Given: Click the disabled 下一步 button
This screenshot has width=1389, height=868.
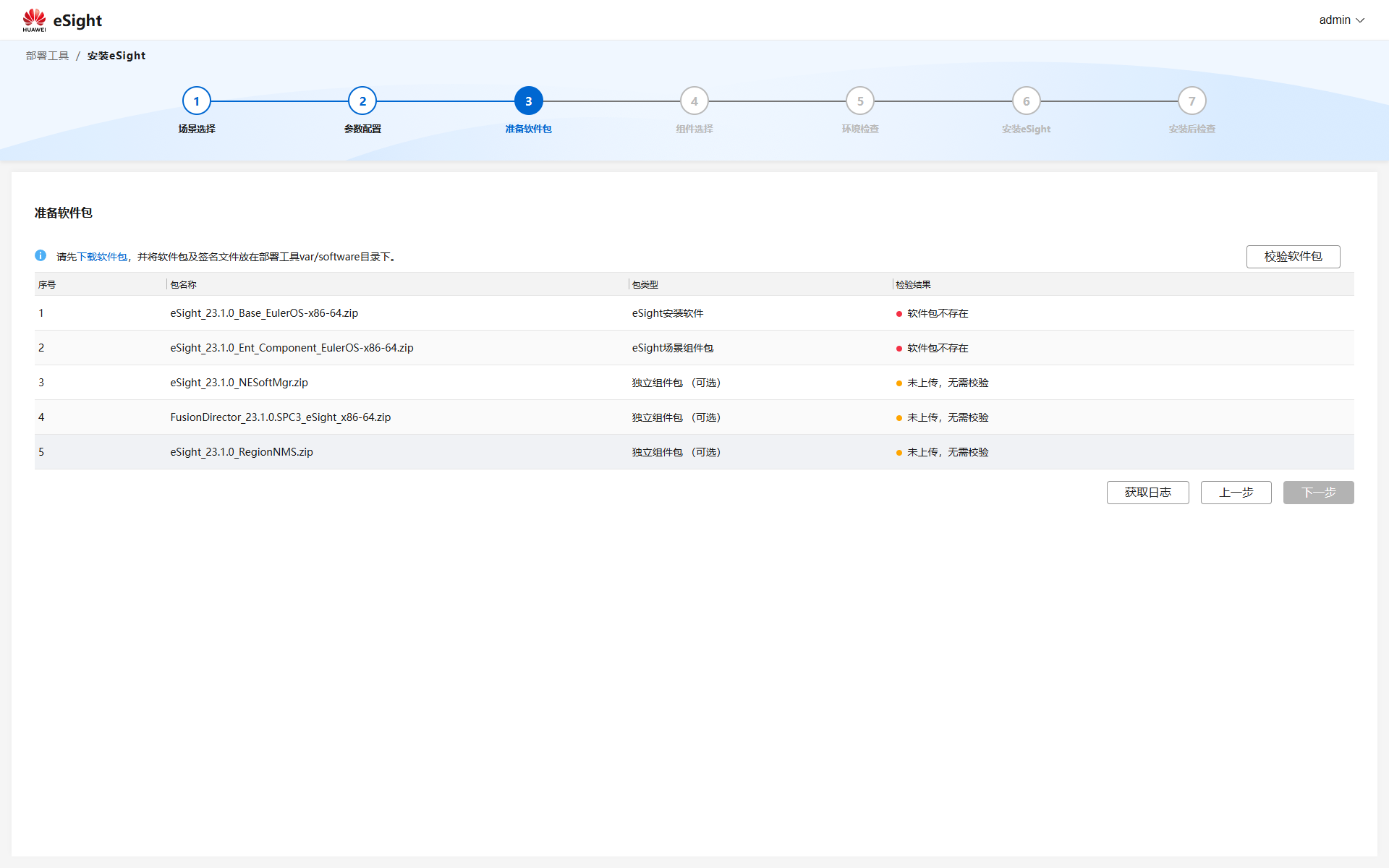Looking at the screenshot, I should pos(1318,493).
